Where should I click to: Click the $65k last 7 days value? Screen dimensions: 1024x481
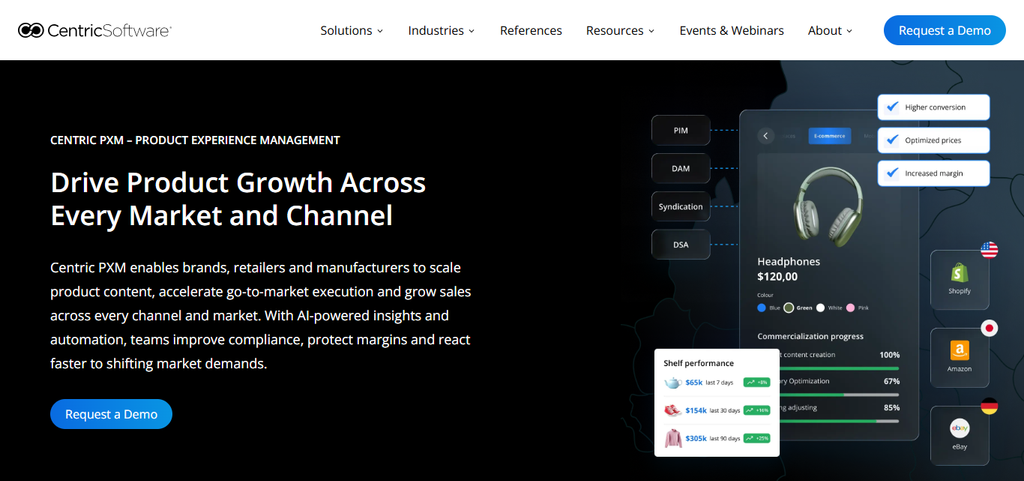(x=694, y=382)
